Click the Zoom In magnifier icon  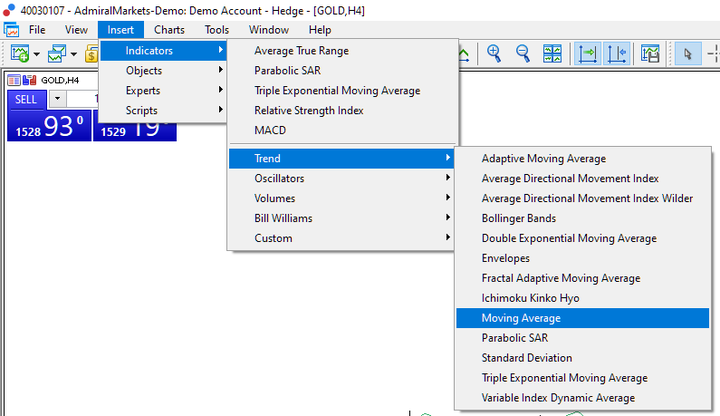pos(494,54)
